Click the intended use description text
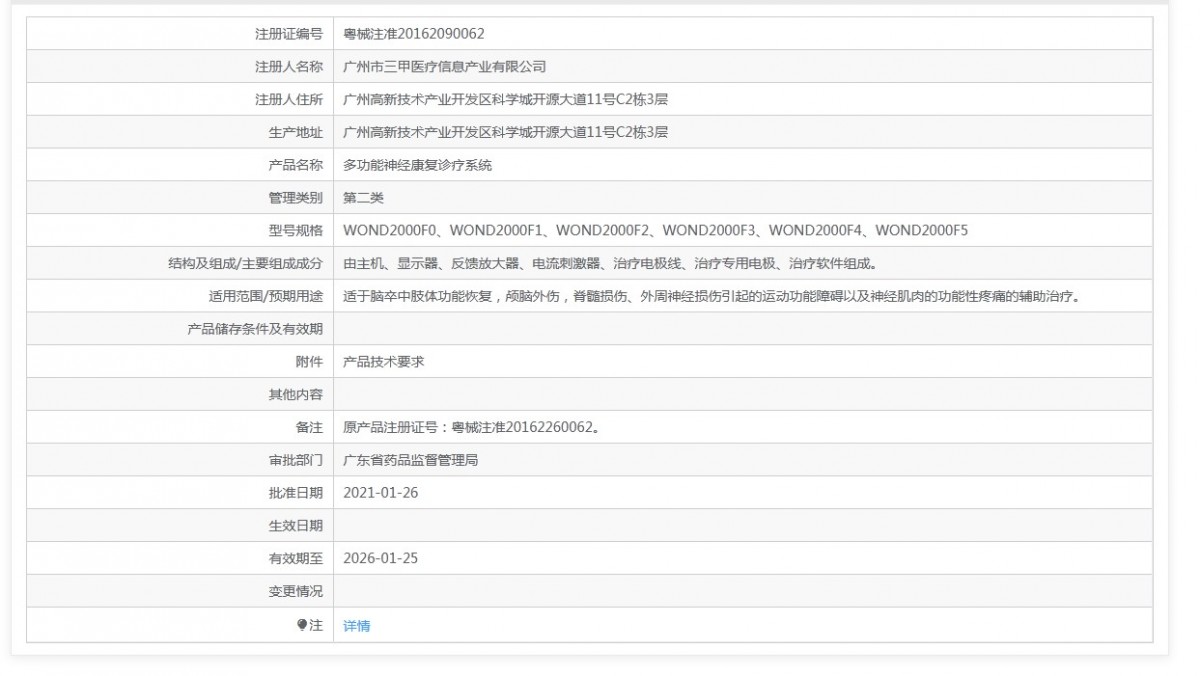Image resolution: width=1200 pixels, height=676 pixels. (711, 297)
